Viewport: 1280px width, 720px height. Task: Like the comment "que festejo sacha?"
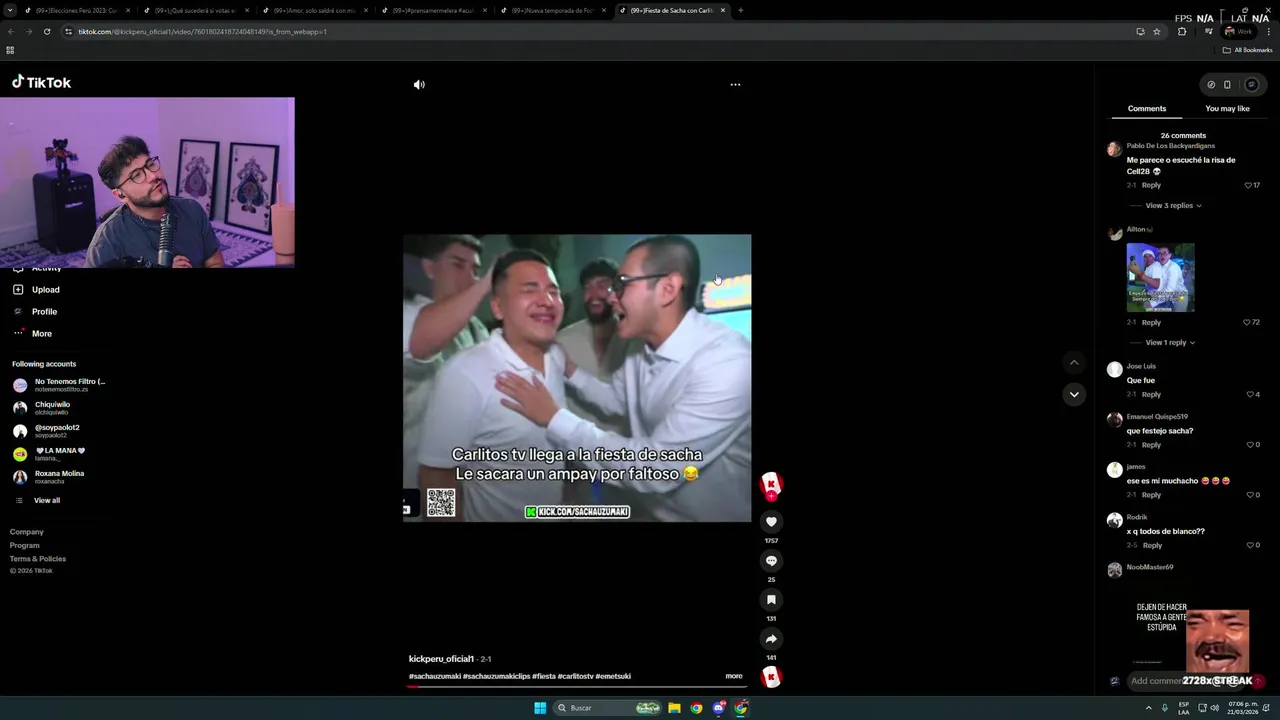tap(1252, 444)
